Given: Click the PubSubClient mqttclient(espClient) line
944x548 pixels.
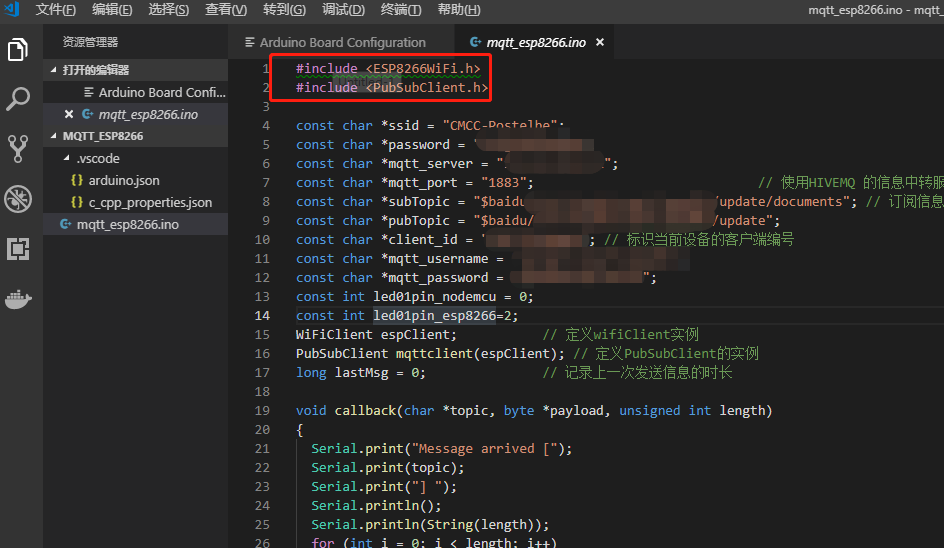Looking at the screenshot, I should pyautogui.click(x=430, y=353).
